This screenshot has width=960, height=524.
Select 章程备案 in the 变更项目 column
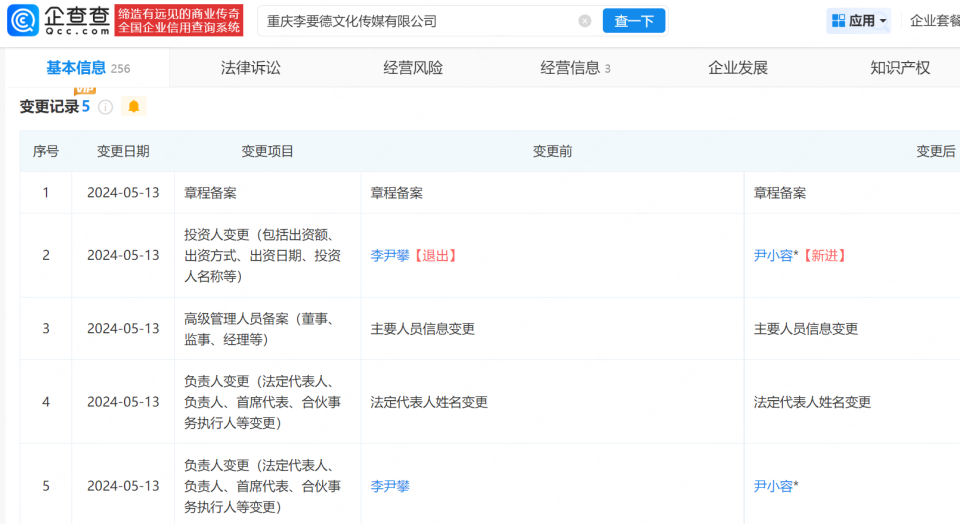coord(210,193)
